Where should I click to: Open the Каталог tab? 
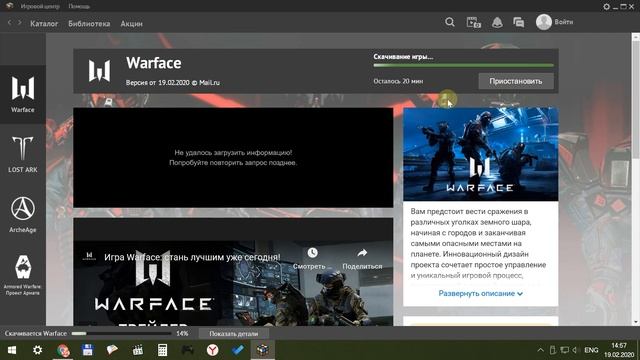[x=44, y=24]
